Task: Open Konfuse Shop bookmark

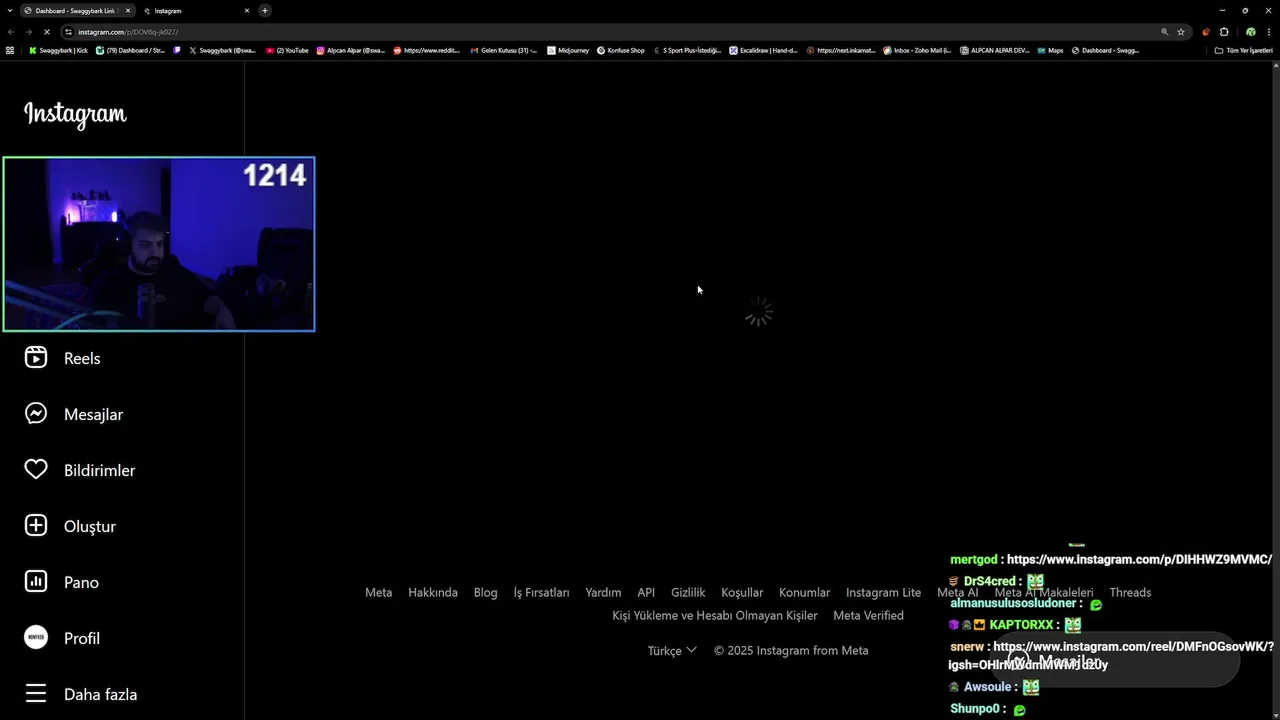Action: pyautogui.click(x=621, y=50)
